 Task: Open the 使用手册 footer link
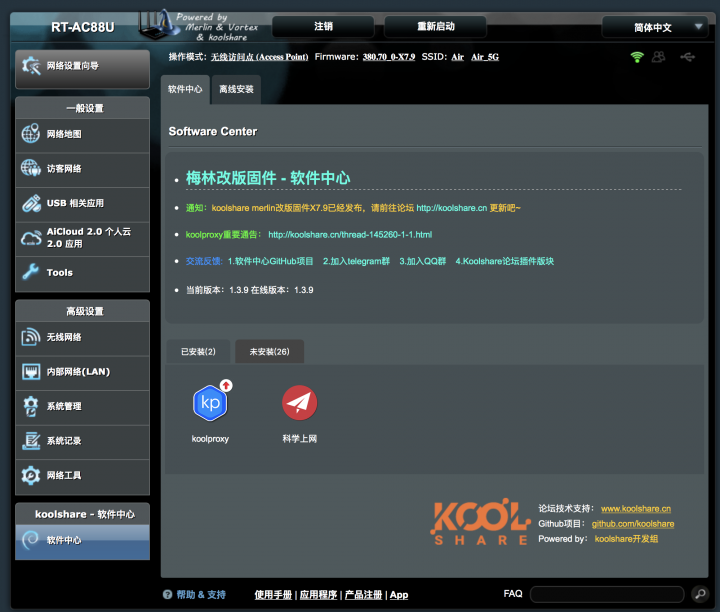[x=273, y=595]
